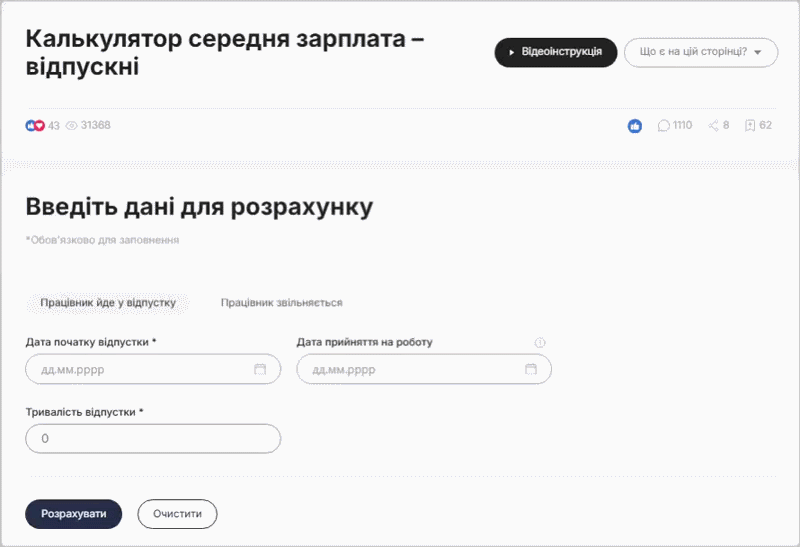Bookmark the page using the bookmark icon
The height and width of the screenshot is (547, 800).
click(750, 126)
